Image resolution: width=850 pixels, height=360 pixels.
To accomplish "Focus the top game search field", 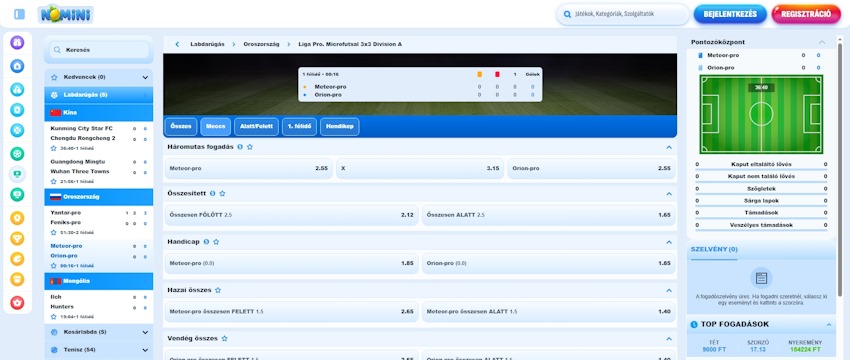I will point(623,15).
